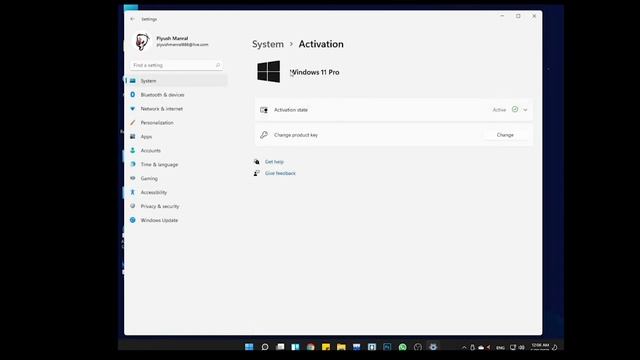Open Bluetooth & devices settings
The width and height of the screenshot is (640, 360).
click(177, 95)
